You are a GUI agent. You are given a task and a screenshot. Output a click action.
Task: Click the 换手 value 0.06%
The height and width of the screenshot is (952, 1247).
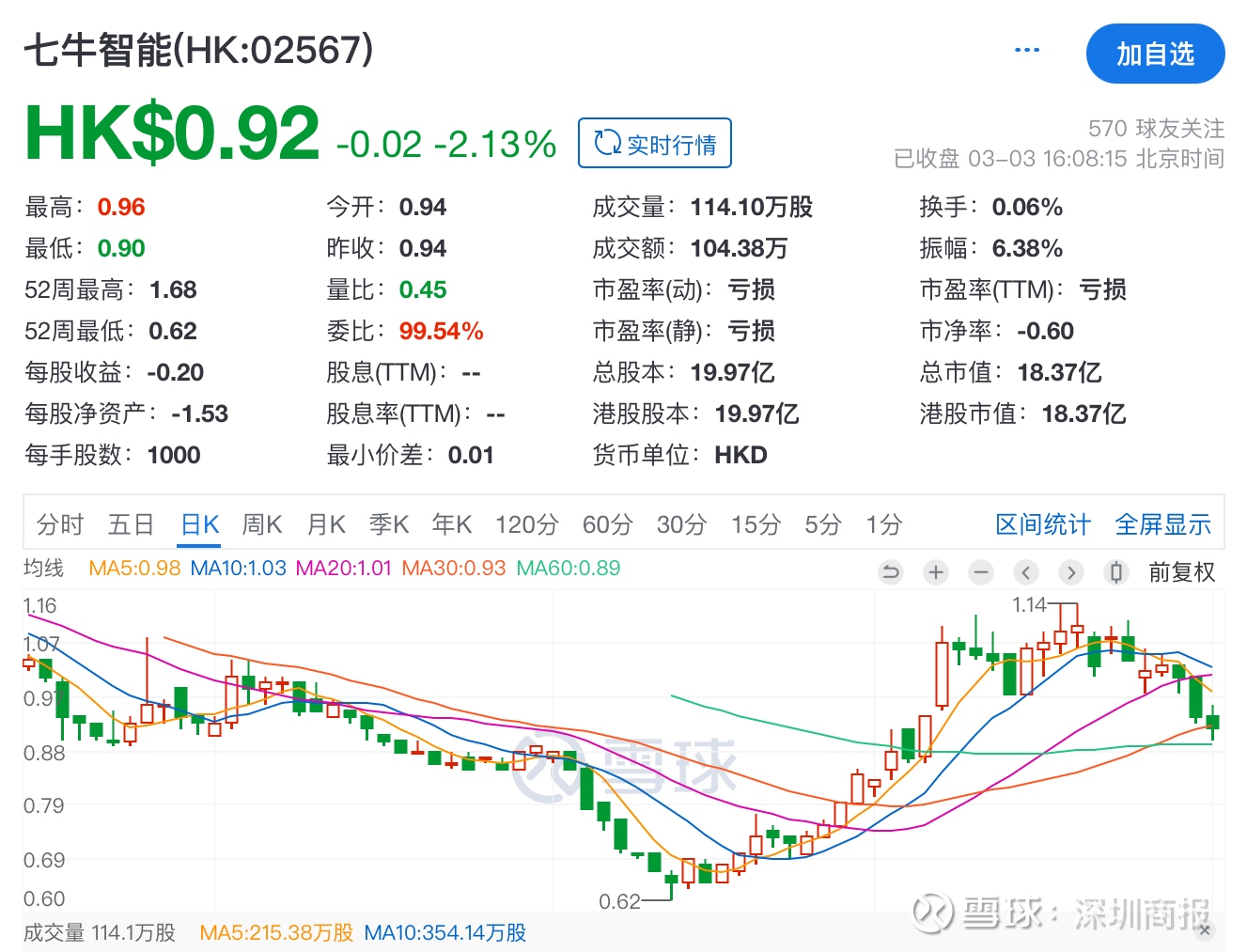pyautogui.click(x=1027, y=207)
